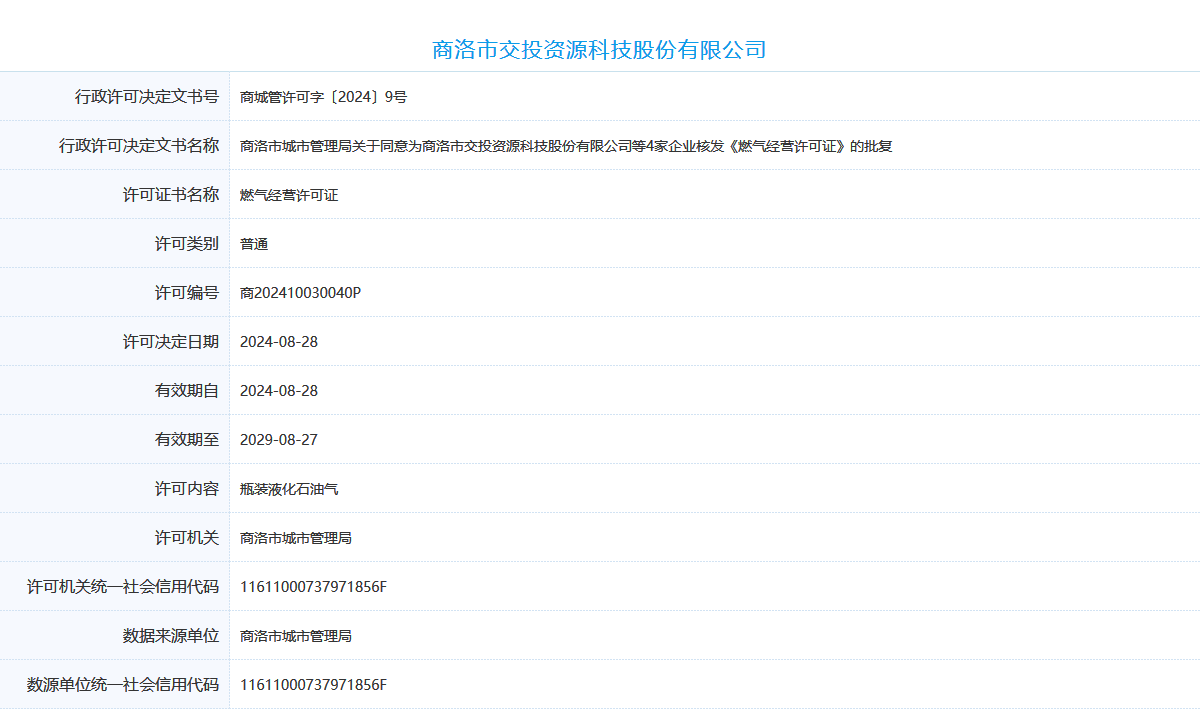This screenshot has width=1202, height=713.
Task: Select the label 数据来源单位
Action: click(171, 636)
